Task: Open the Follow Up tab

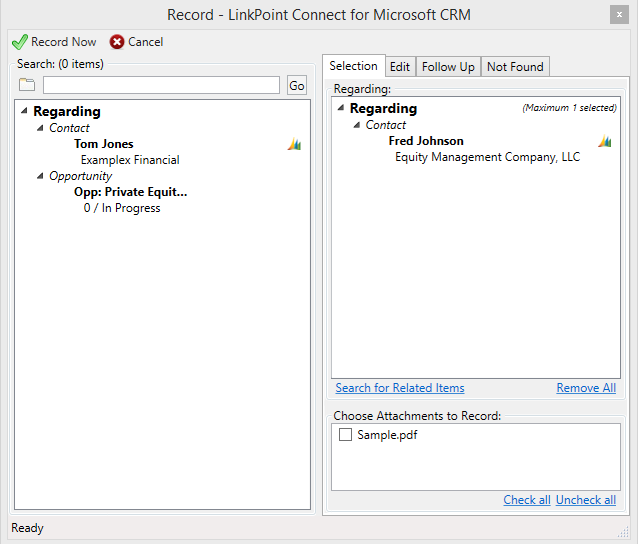Action: [x=448, y=67]
